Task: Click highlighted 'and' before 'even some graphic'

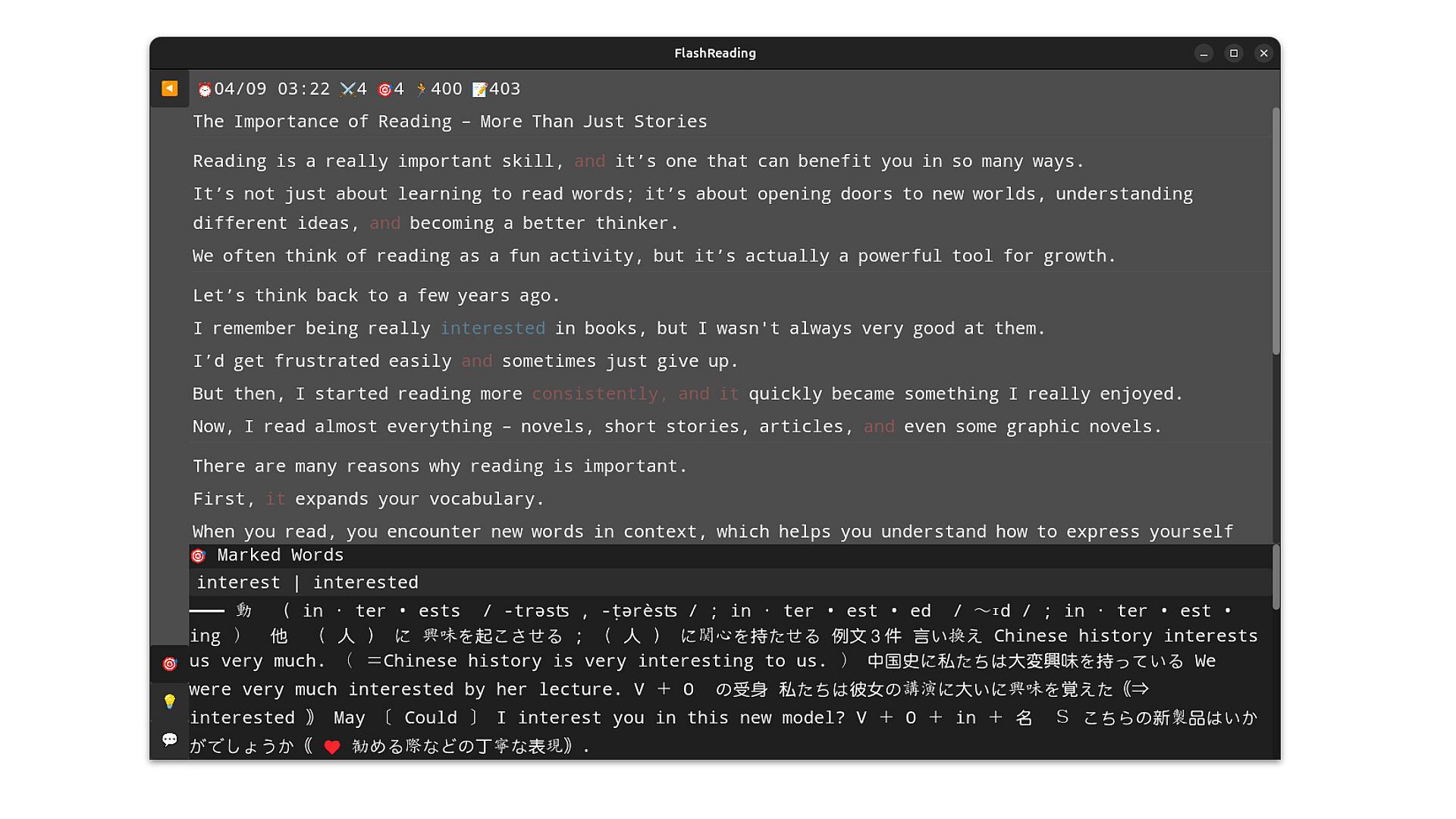Action: coord(879,427)
